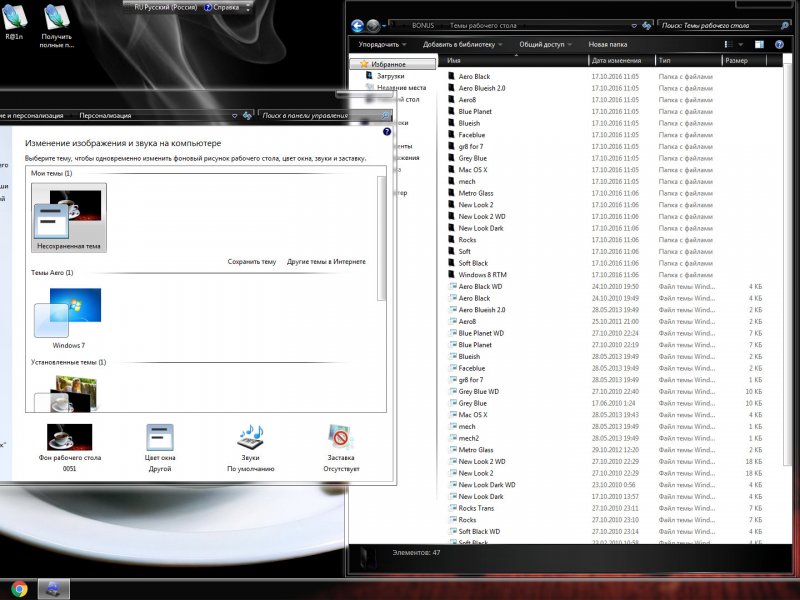Click 'Персонализация' breadcrumb in address bar
Screen dimensions: 800x600
(x=105, y=116)
